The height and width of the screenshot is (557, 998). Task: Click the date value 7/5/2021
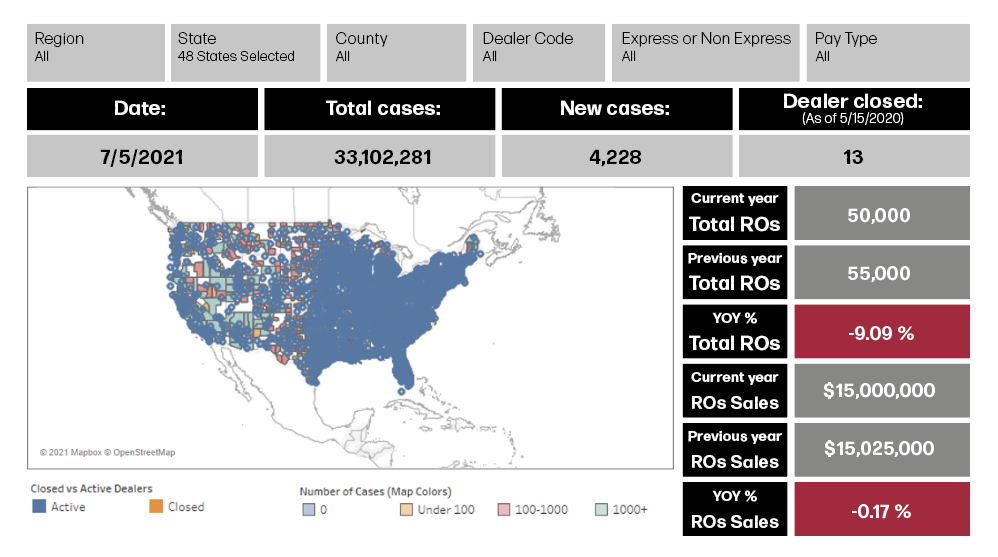(x=142, y=157)
